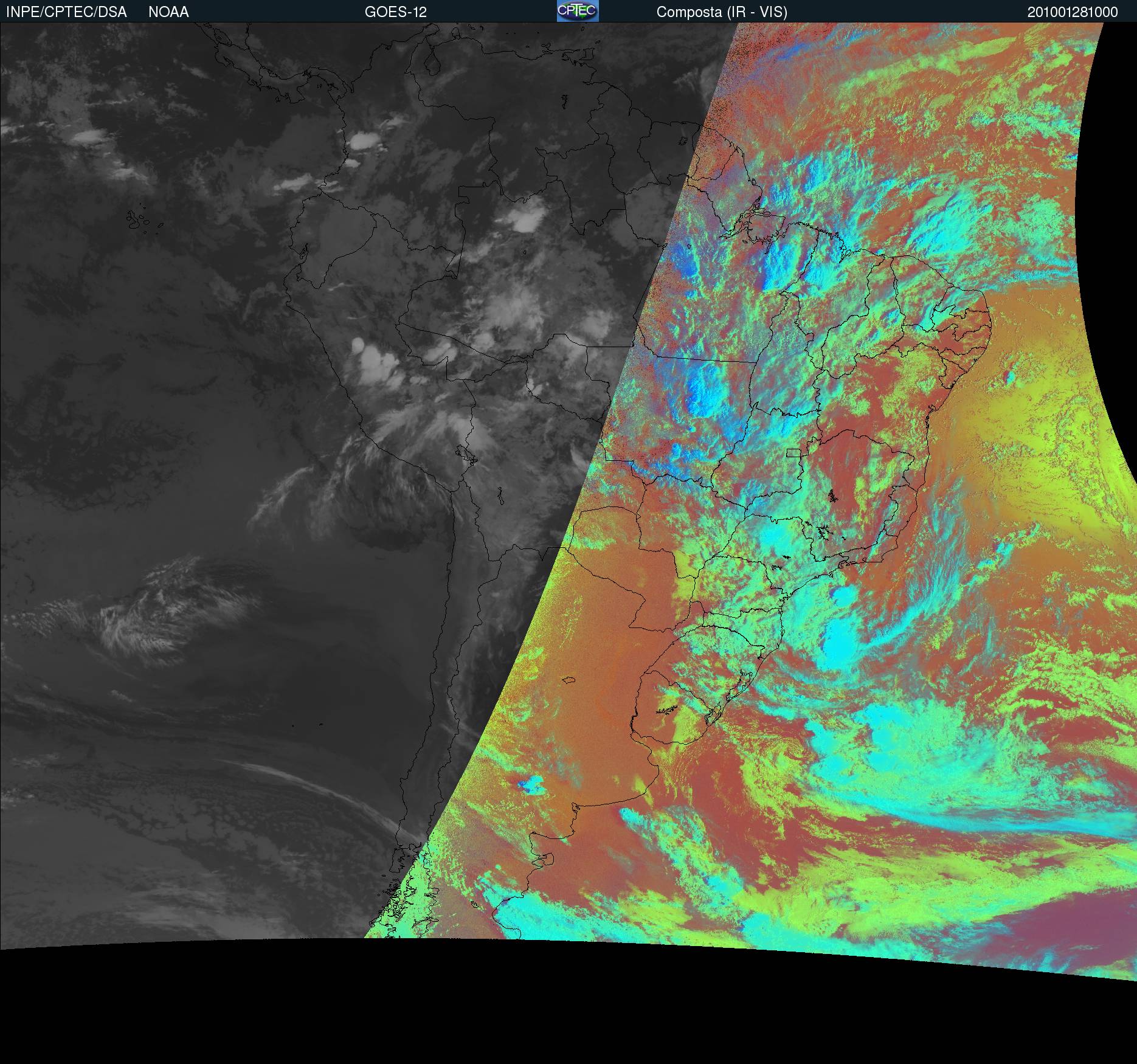Screen dimensions: 1137x1064
Task: Select the GOES-12 satellite label
Action: pos(396,12)
